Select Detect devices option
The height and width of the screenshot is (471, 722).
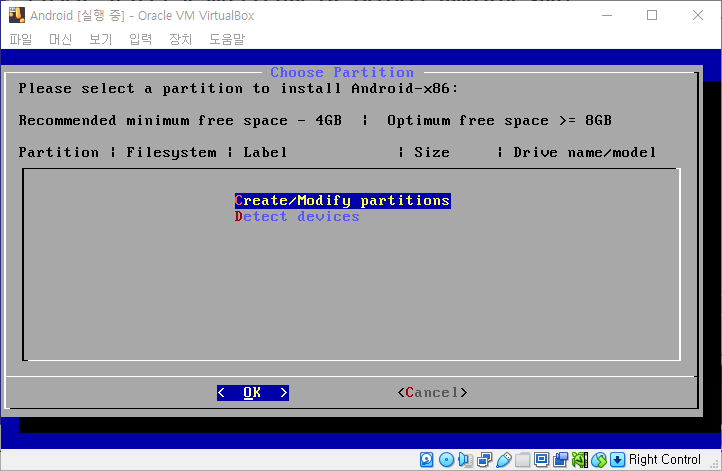click(x=297, y=216)
